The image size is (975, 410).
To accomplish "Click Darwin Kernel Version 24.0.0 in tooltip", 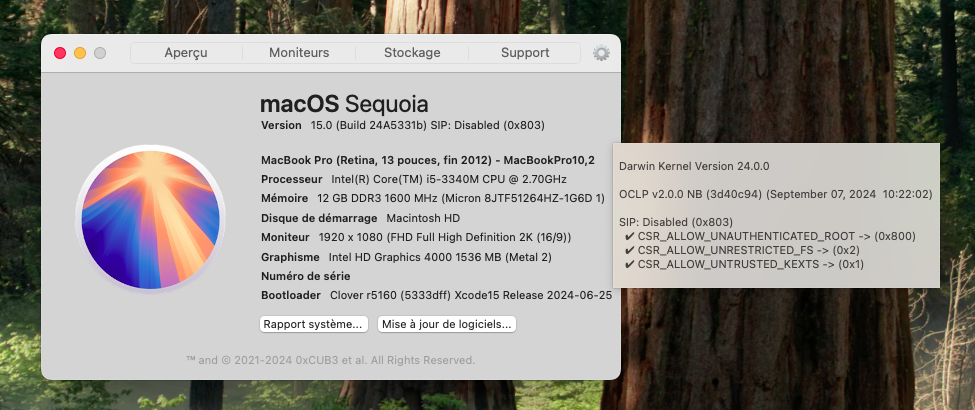I will [694, 166].
